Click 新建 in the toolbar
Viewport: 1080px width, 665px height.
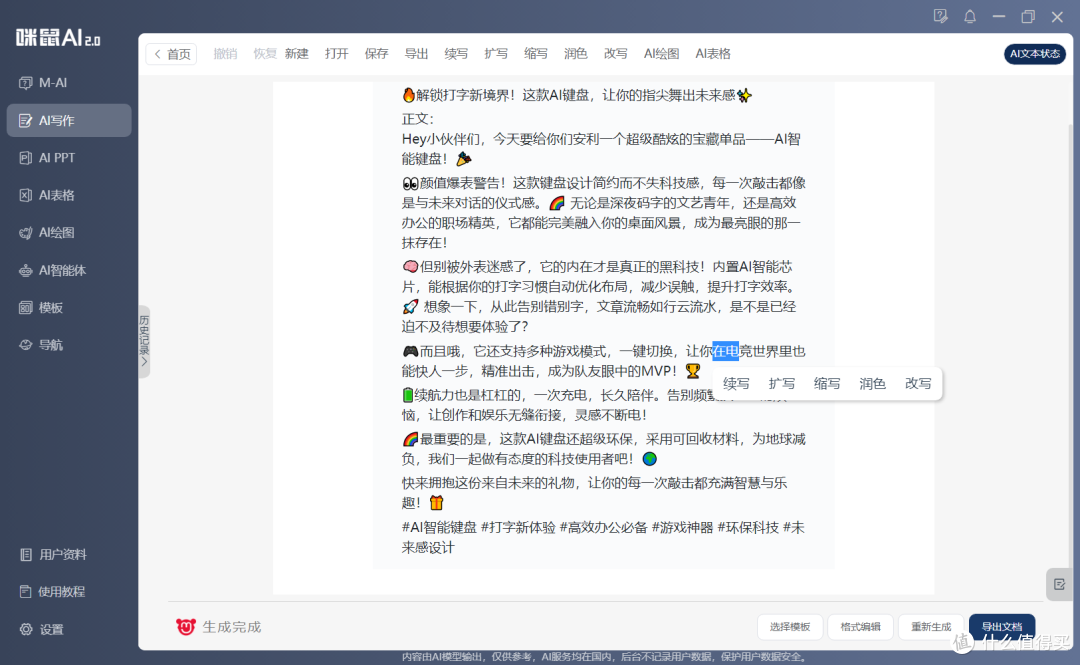(x=297, y=54)
